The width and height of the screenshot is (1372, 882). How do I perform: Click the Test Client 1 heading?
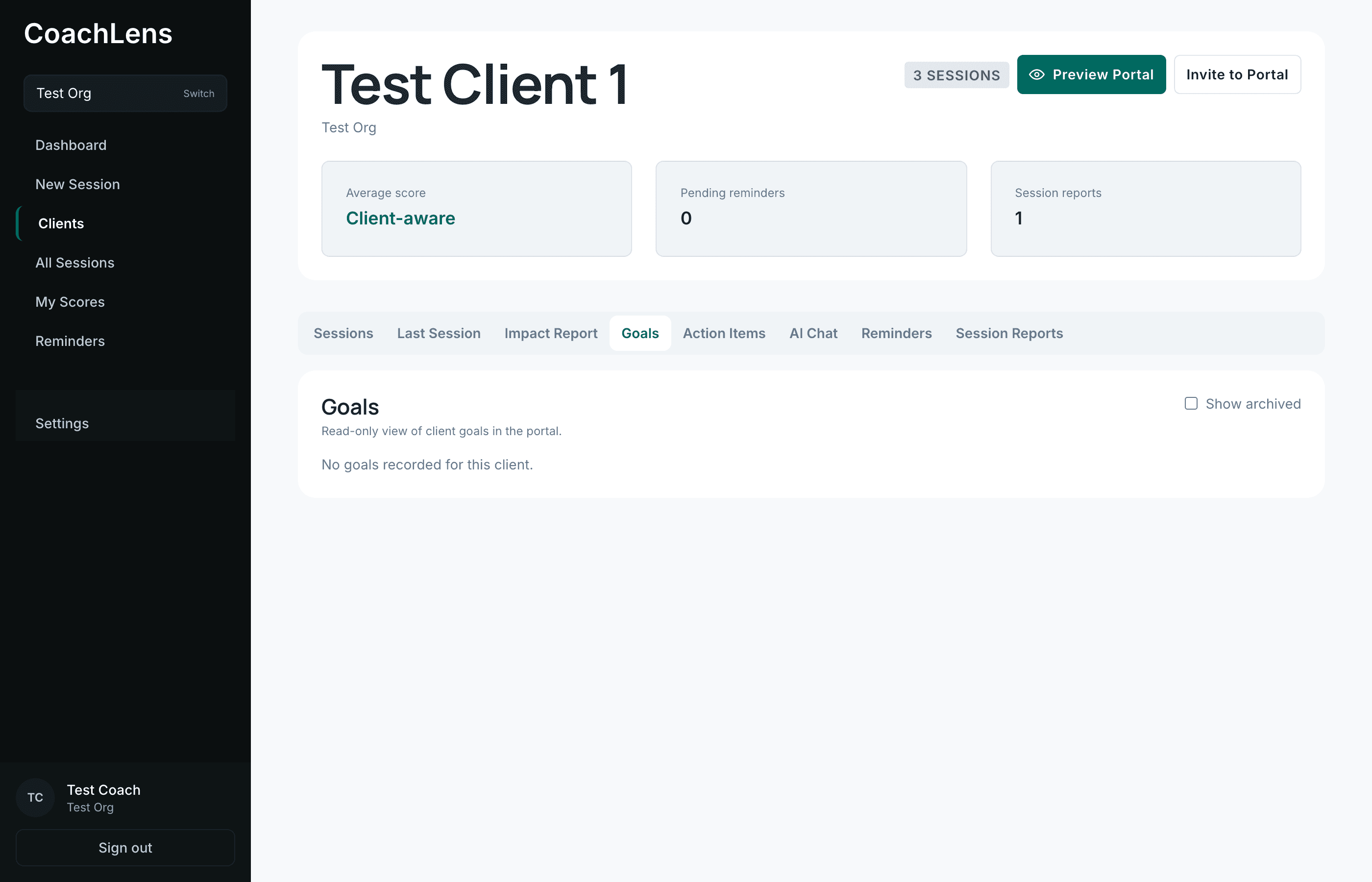[x=475, y=85]
